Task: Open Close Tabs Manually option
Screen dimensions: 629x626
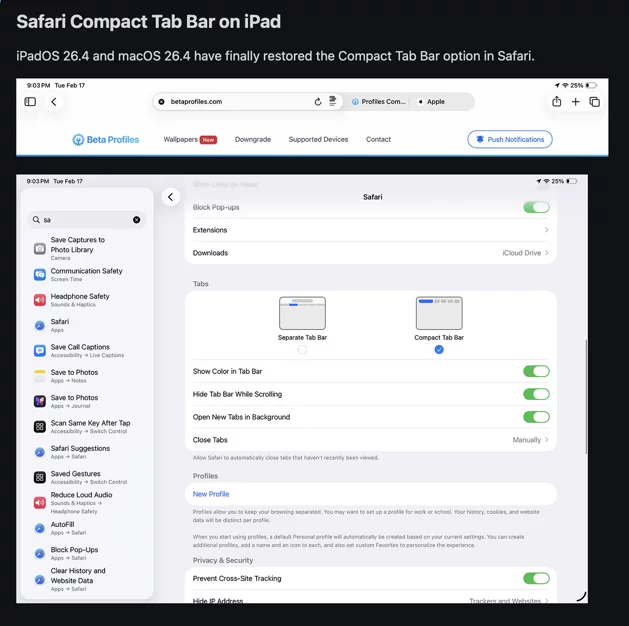Action: pos(371,440)
